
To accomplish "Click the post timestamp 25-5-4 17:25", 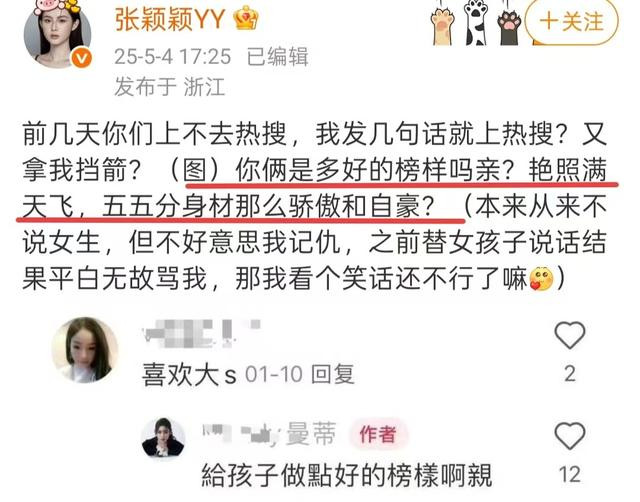I will (x=172, y=57).
